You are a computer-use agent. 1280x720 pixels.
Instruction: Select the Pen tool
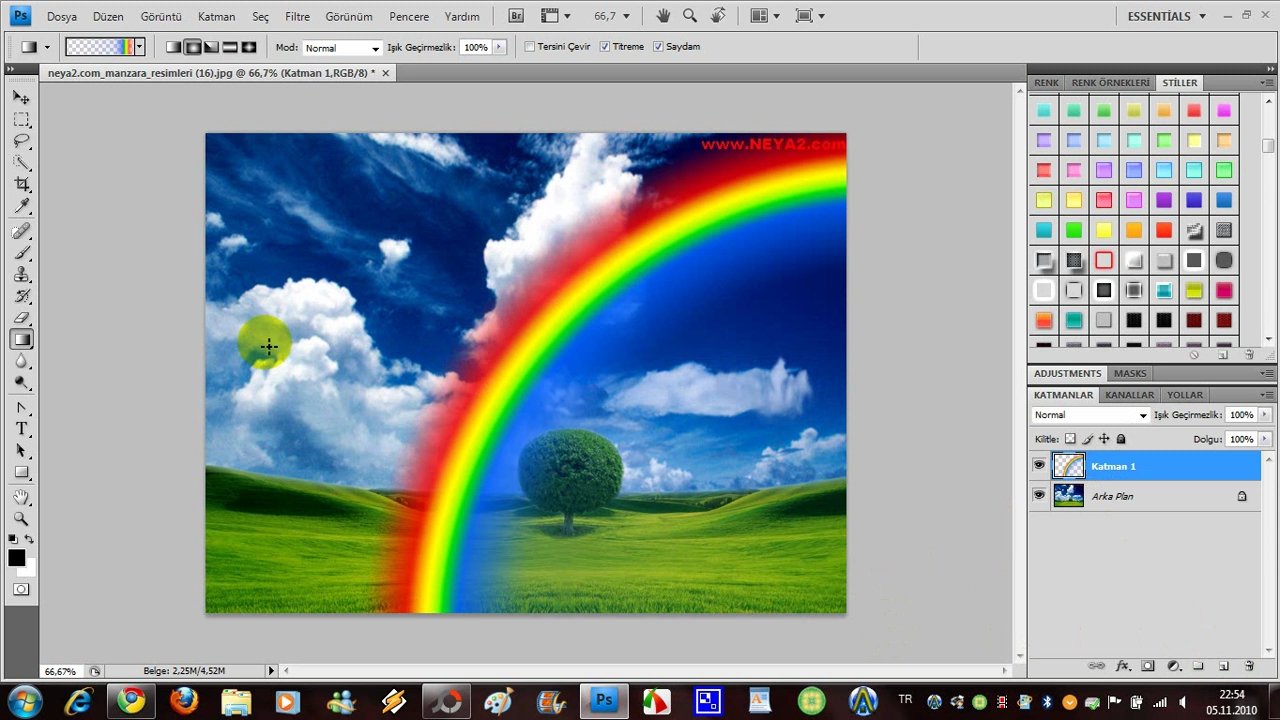tap(21, 408)
